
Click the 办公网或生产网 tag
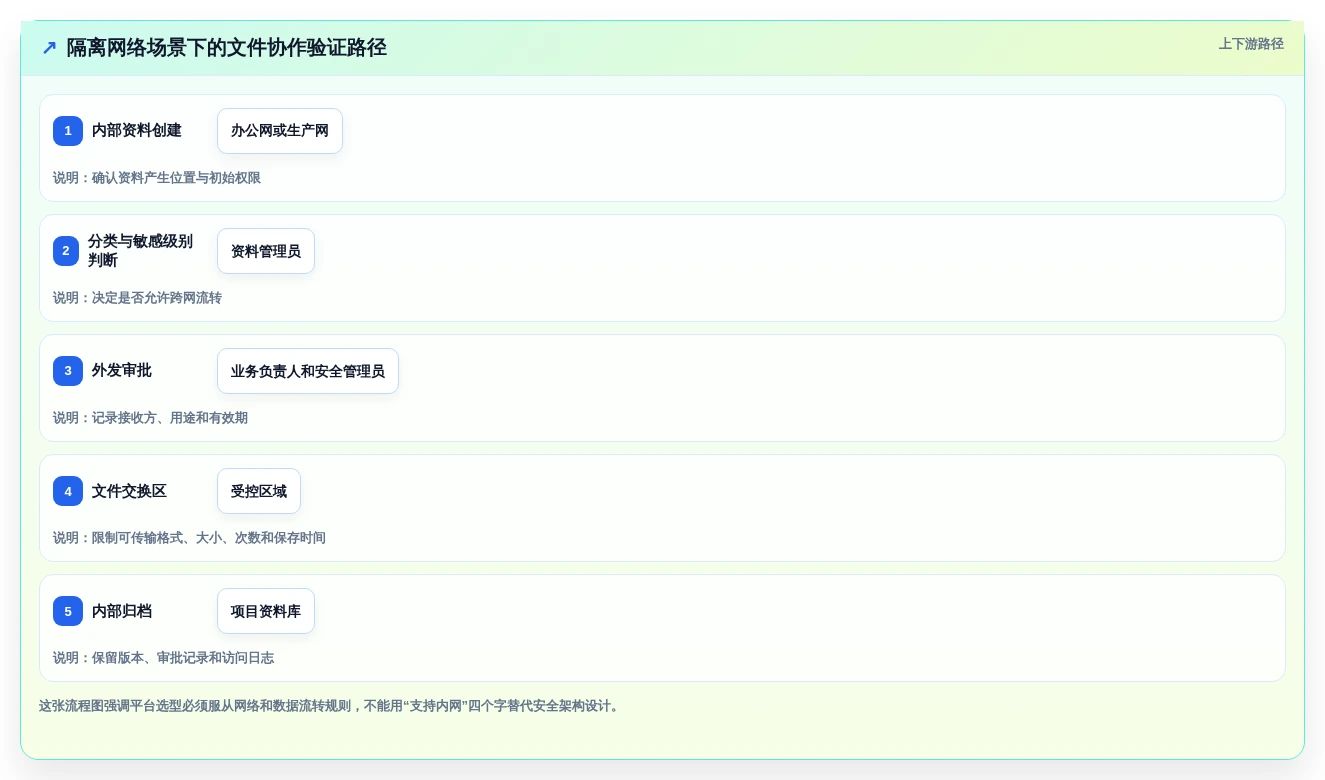pos(280,131)
